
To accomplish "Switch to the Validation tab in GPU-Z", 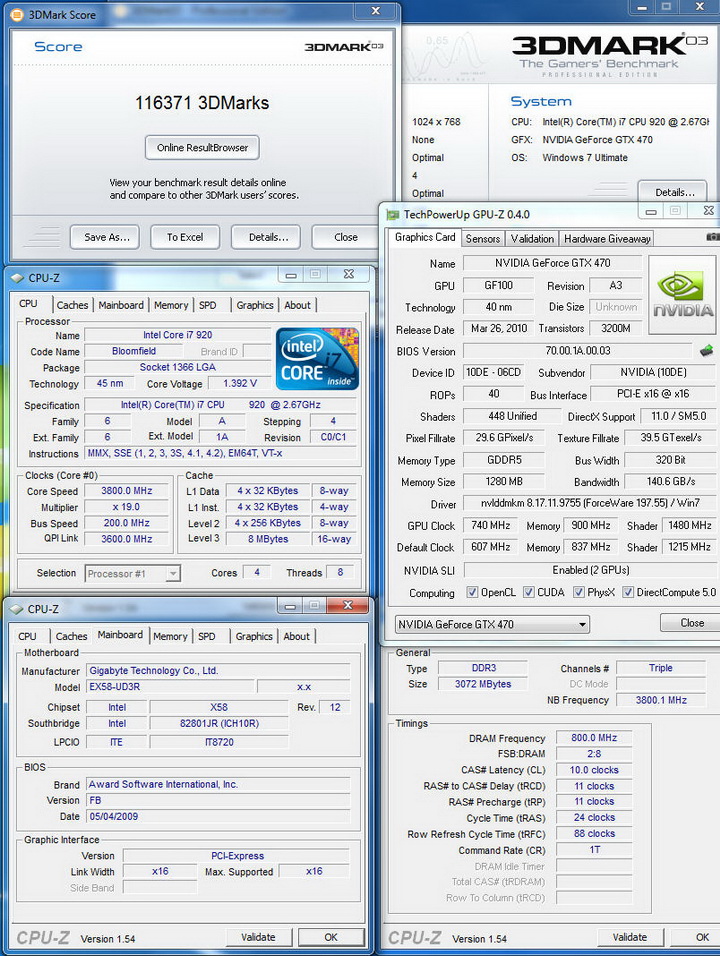I will pyautogui.click(x=532, y=239).
